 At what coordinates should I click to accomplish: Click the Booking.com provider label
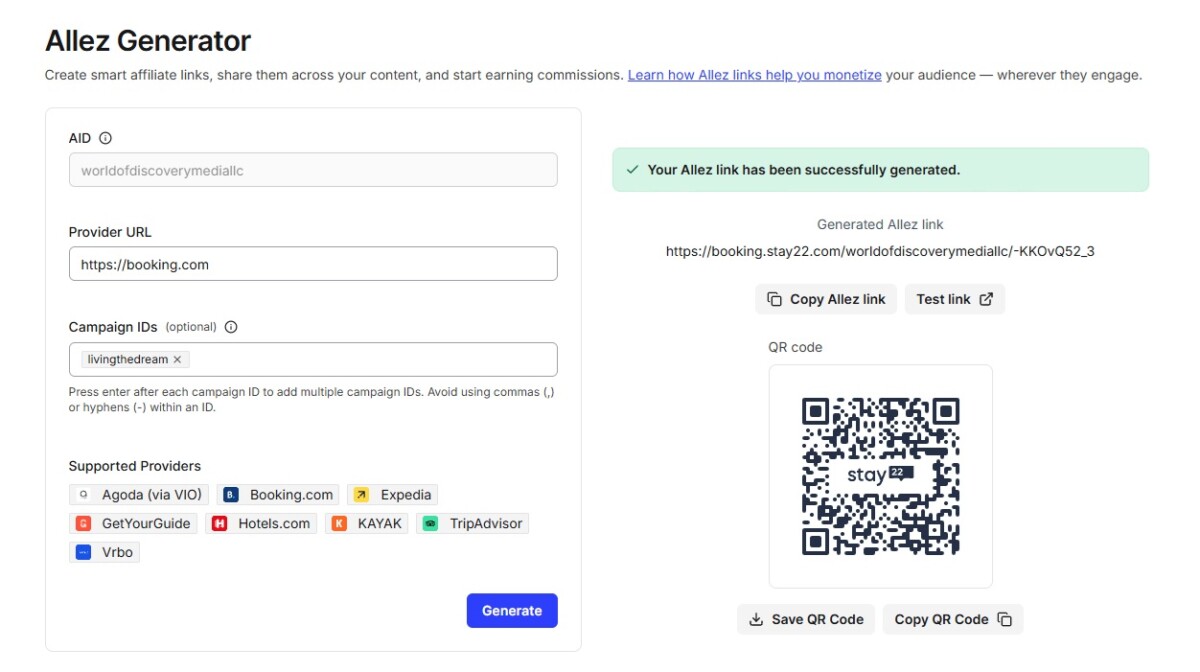pos(291,495)
